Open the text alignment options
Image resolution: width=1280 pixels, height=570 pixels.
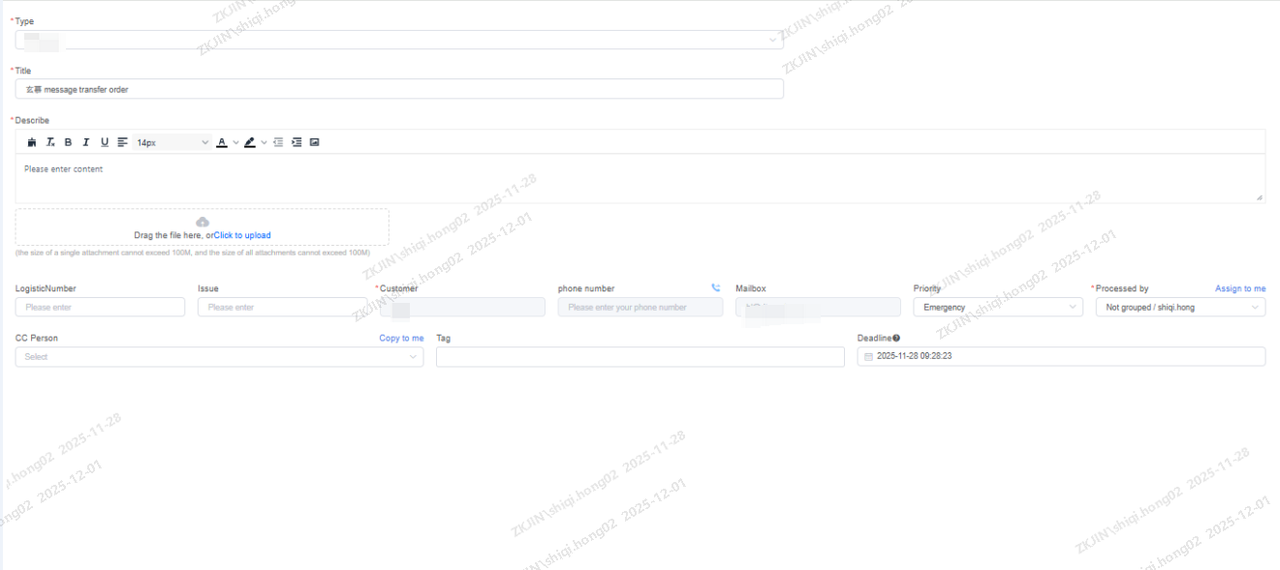(x=122, y=143)
